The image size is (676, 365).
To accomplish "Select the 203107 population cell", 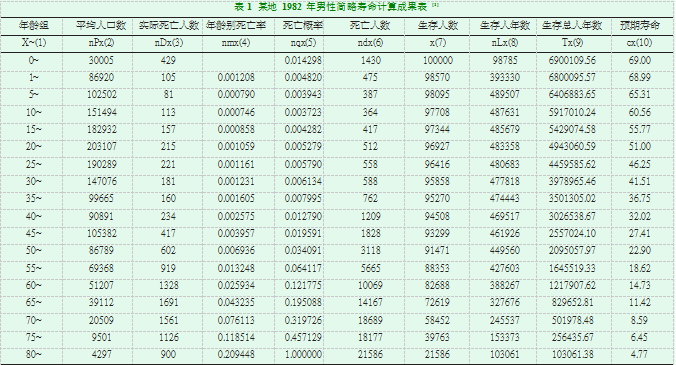I will coord(101,147).
